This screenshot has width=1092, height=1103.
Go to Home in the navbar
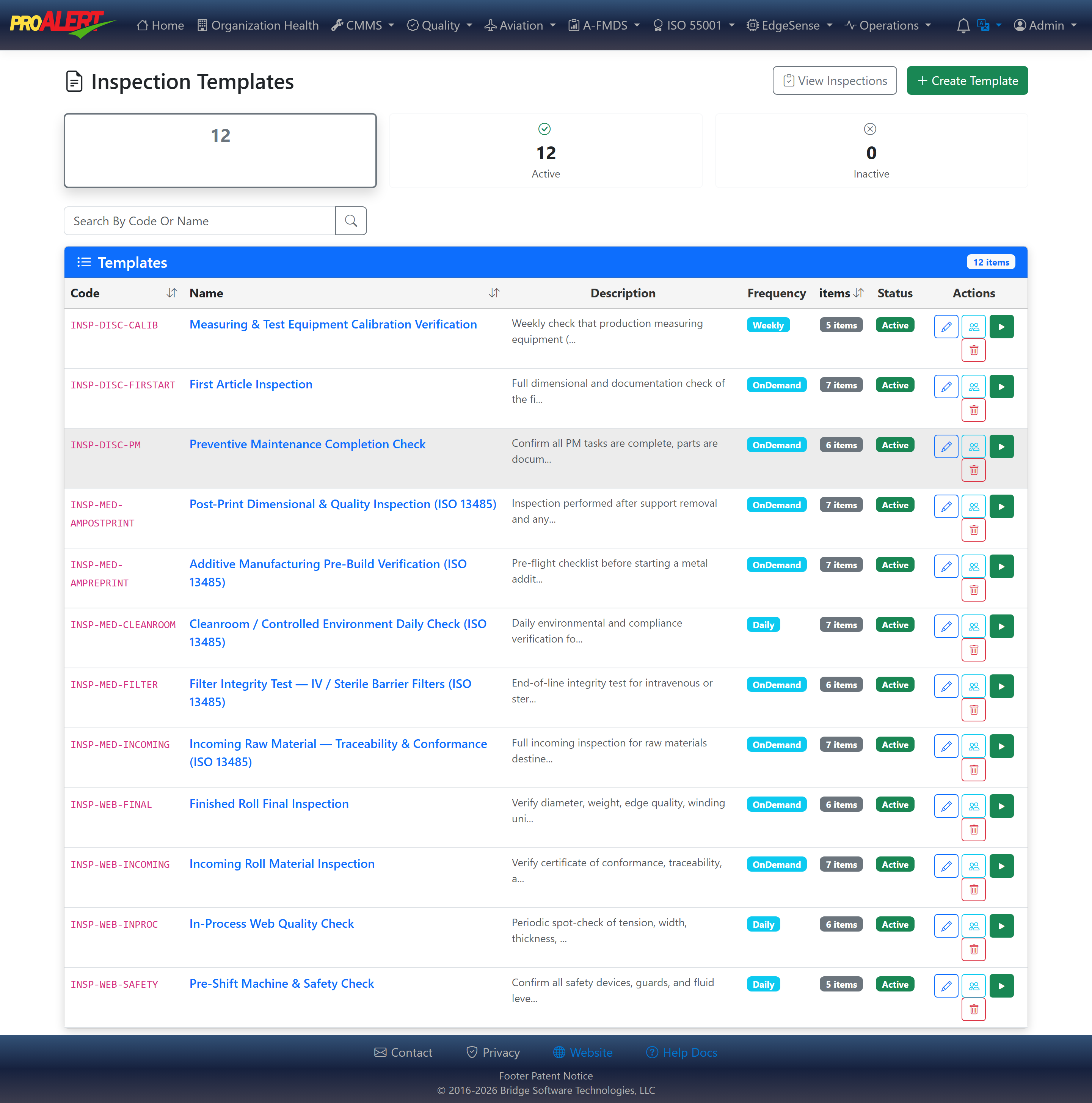tap(160, 26)
